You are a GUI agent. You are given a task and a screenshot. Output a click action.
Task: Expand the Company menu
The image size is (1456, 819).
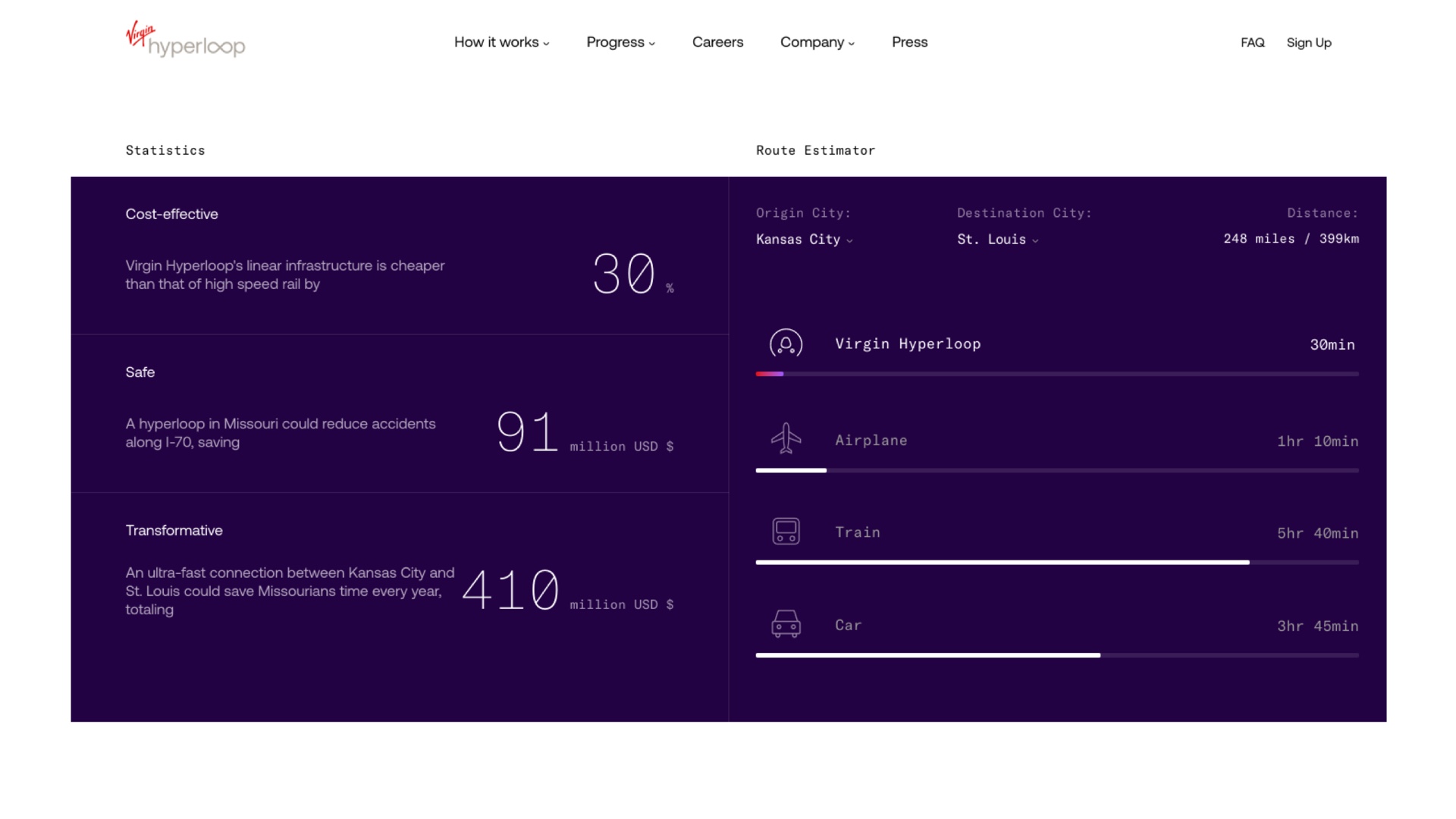817,42
